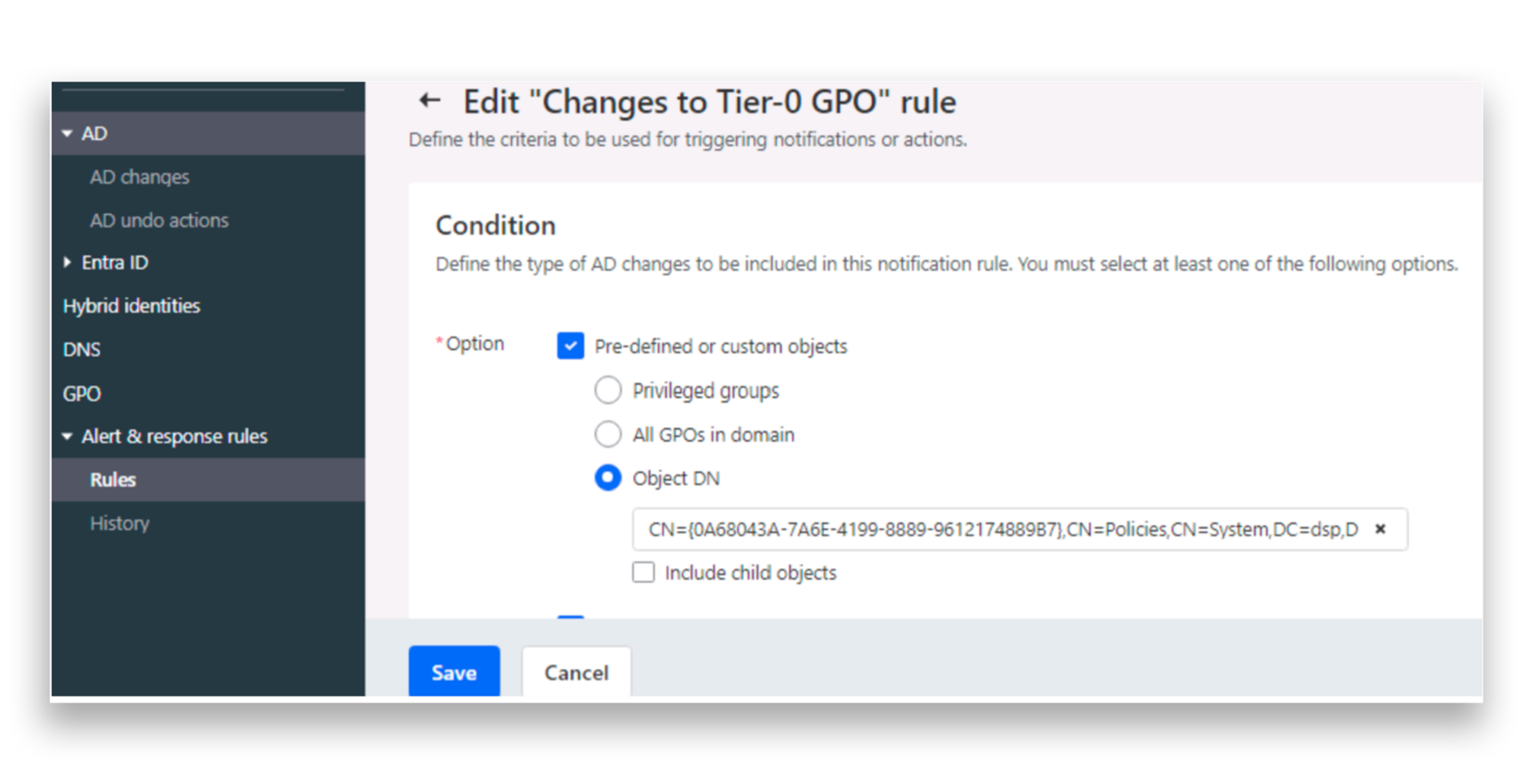Image resolution: width=1533 pixels, height=784 pixels.
Task: Cancel editing the rule
Action: (576, 671)
